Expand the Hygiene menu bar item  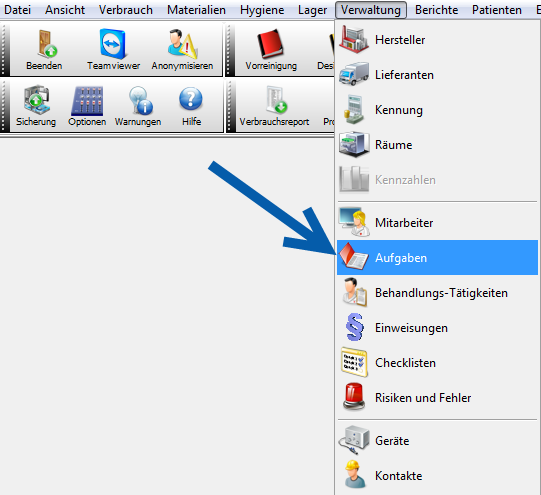point(262,10)
